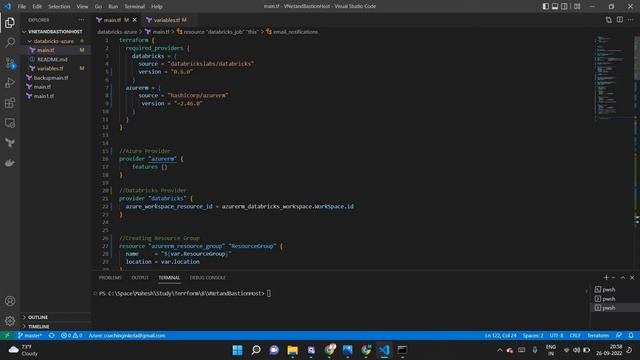Open editor more actions menu
640x360 pixels.
click(x=631, y=20)
